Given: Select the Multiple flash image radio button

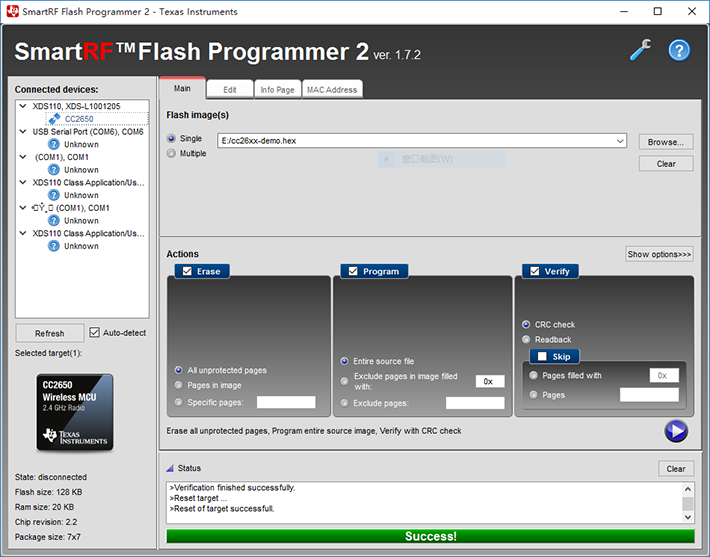Looking at the screenshot, I should pyautogui.click(x=171, y=154).
